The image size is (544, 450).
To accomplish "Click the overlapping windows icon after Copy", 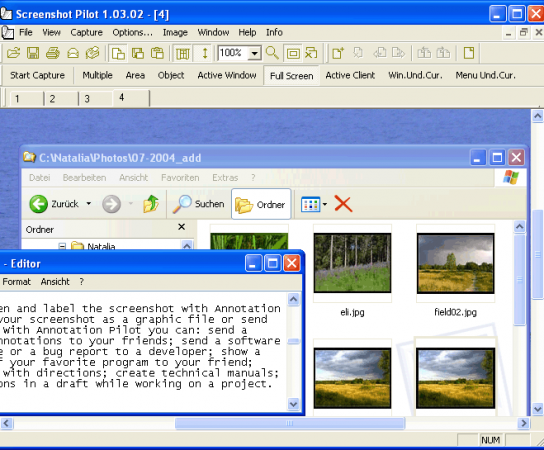I will (138, 53).
